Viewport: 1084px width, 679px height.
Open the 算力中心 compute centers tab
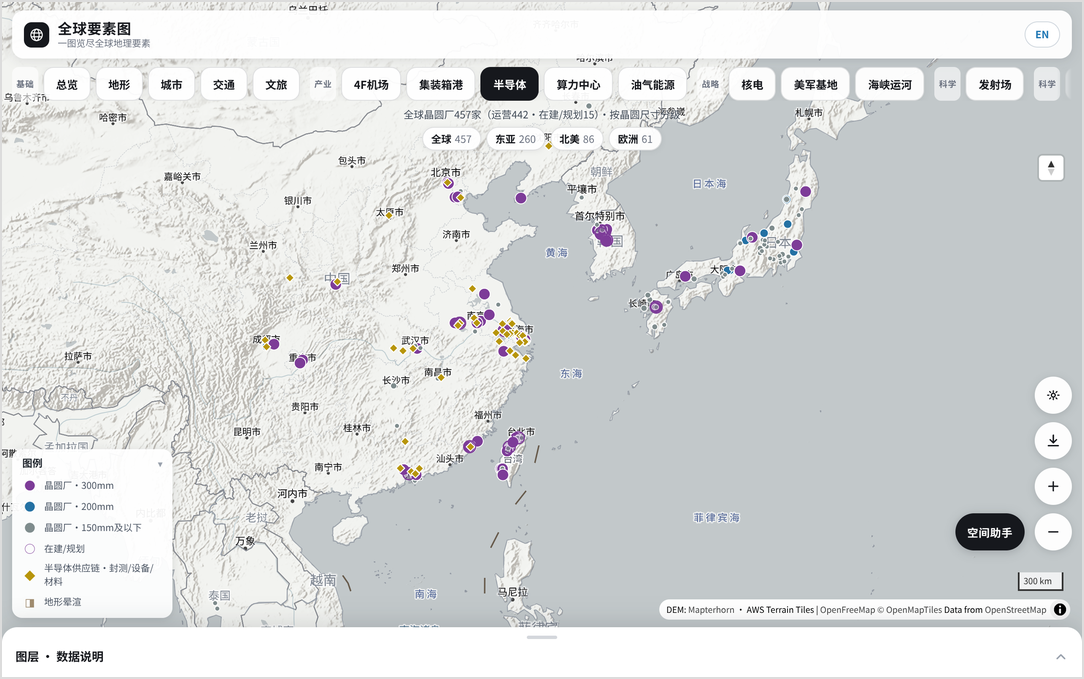tap(578, 84)
